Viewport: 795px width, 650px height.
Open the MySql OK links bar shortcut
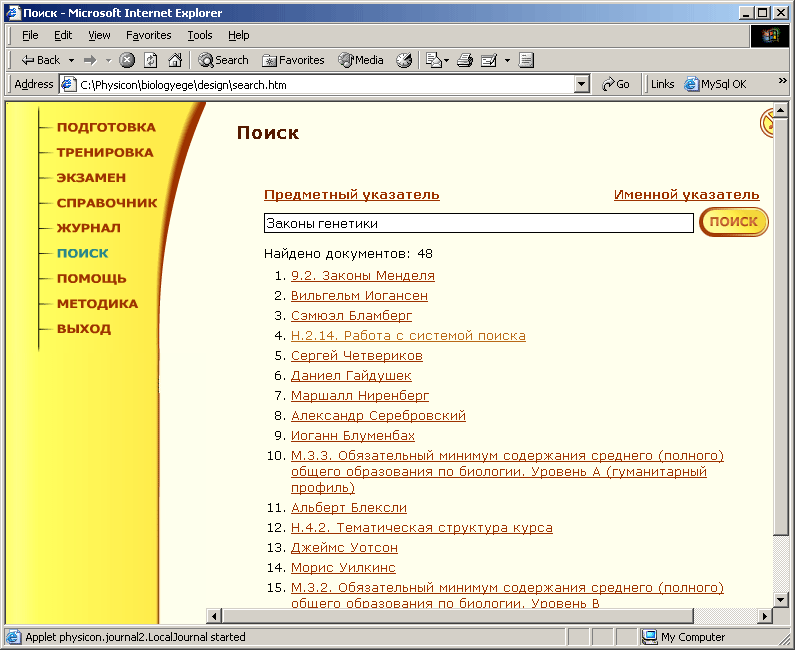click(715, 84)
